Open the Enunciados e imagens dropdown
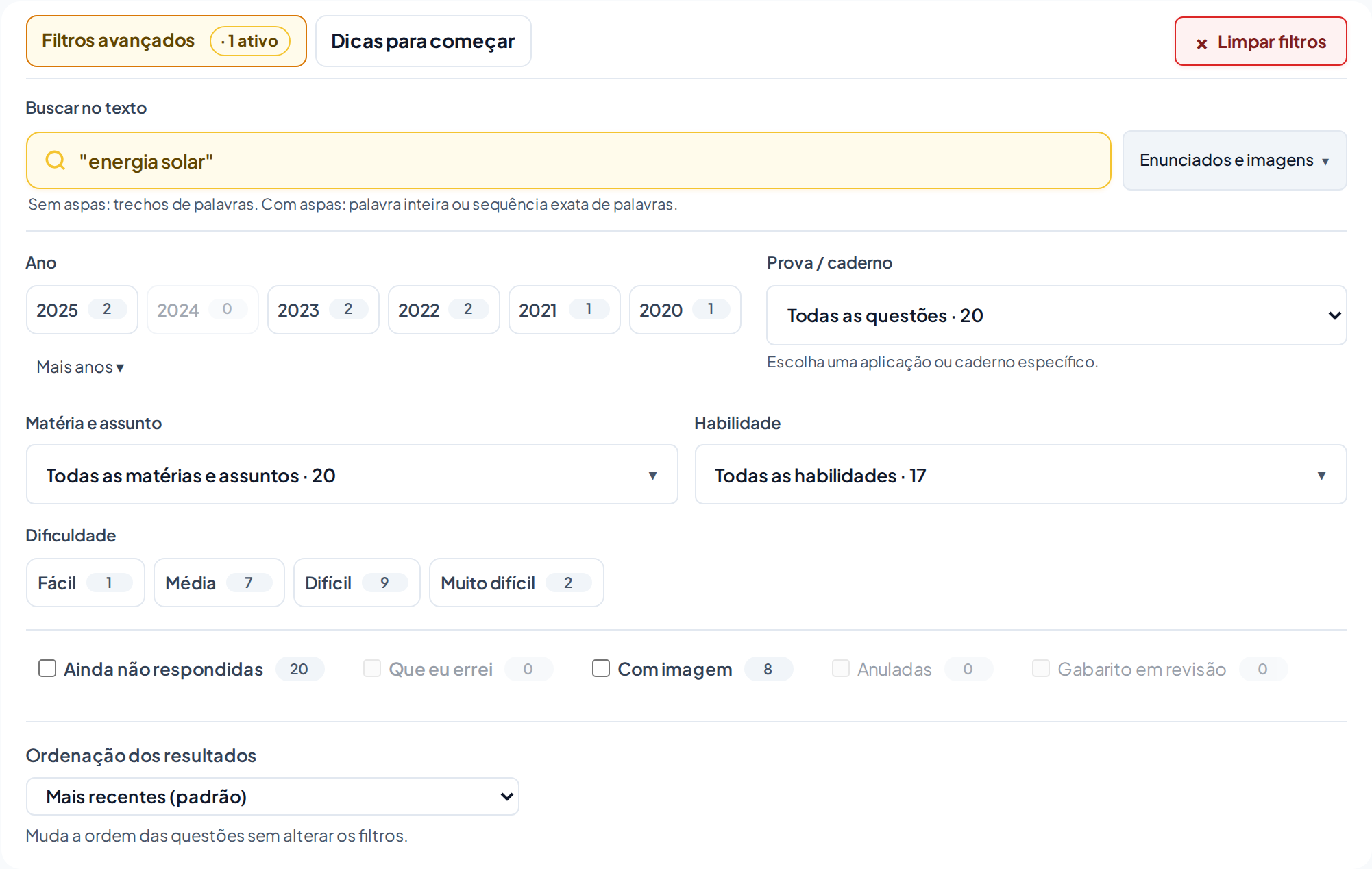This screenshot has height=869, width=1372. tap(1234, 160)
